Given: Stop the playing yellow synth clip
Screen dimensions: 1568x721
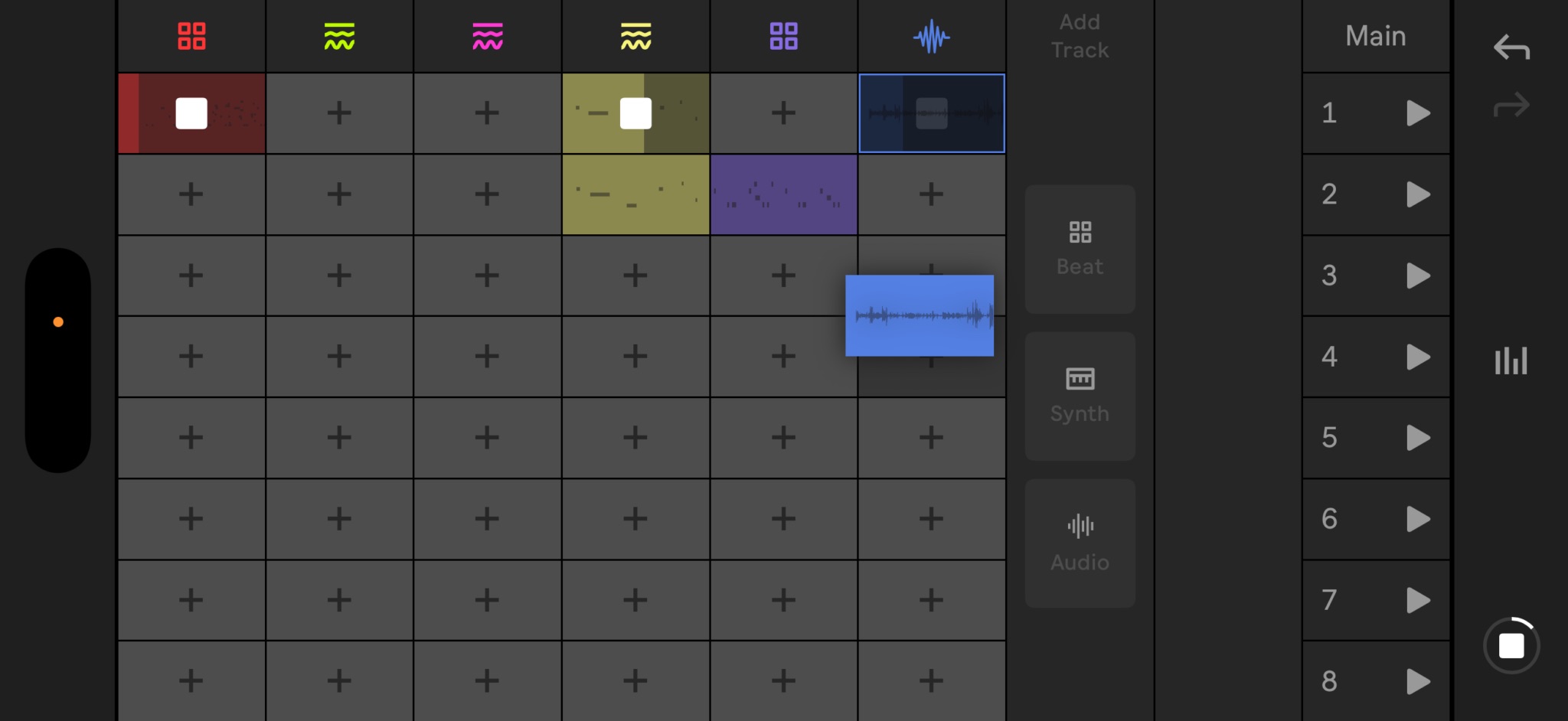Looking at the screenshot, I should point(635,113).
